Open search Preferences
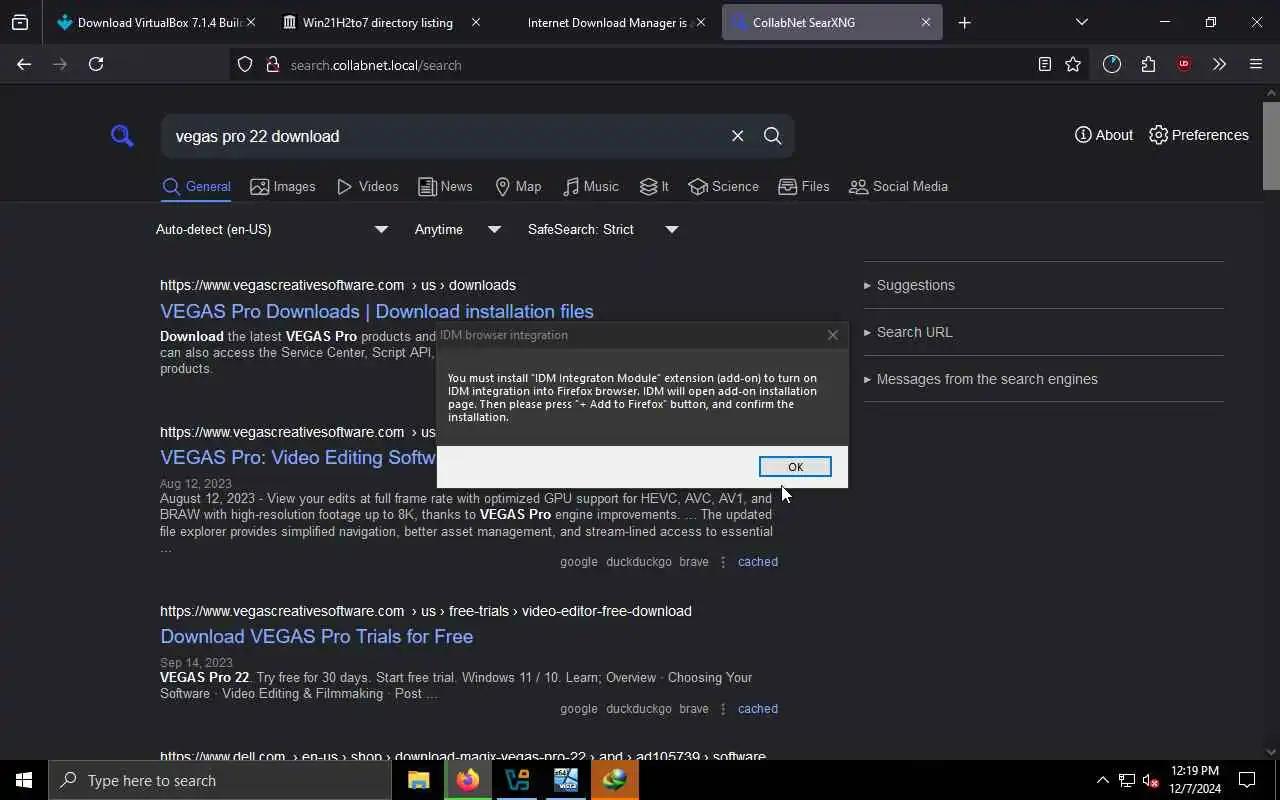 [1199, 135]
